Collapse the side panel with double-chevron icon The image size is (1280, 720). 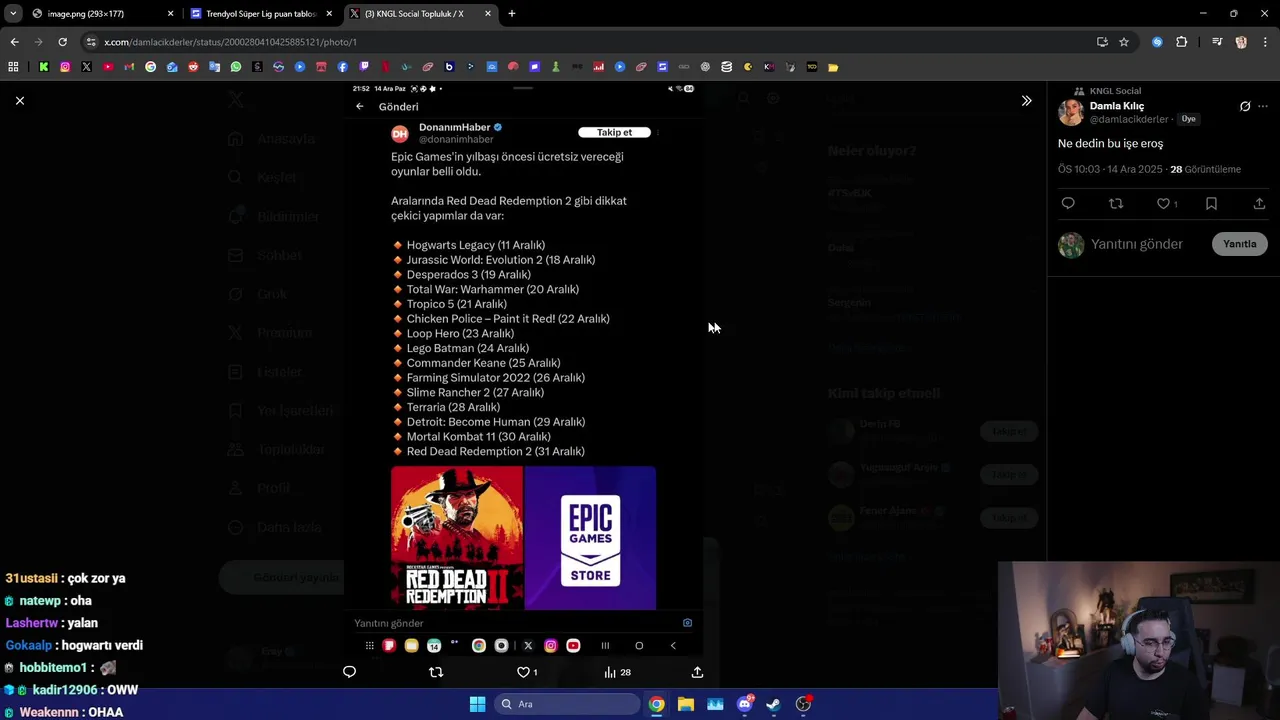pos(1026,101)
